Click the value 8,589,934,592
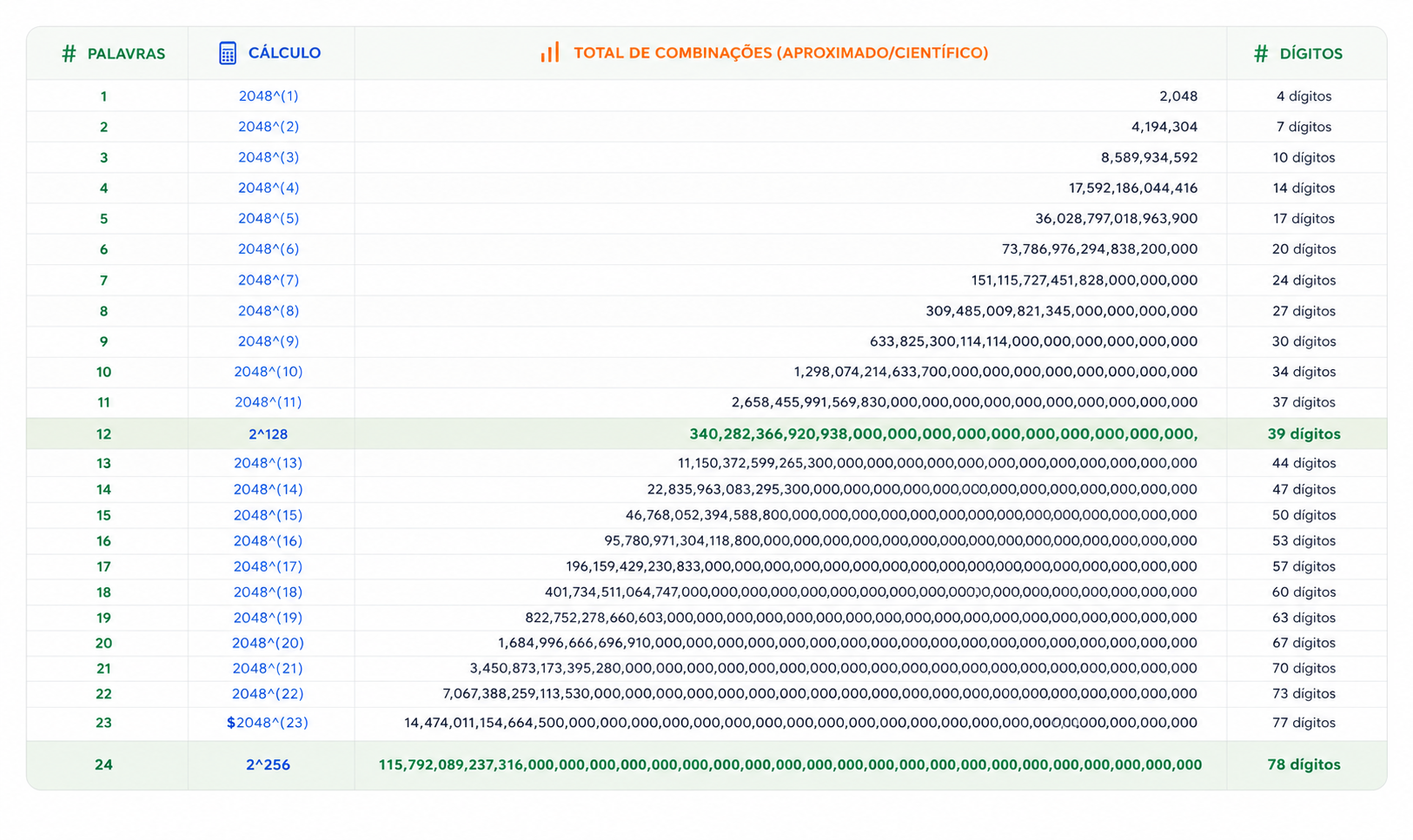 (x=1149, y=157)
